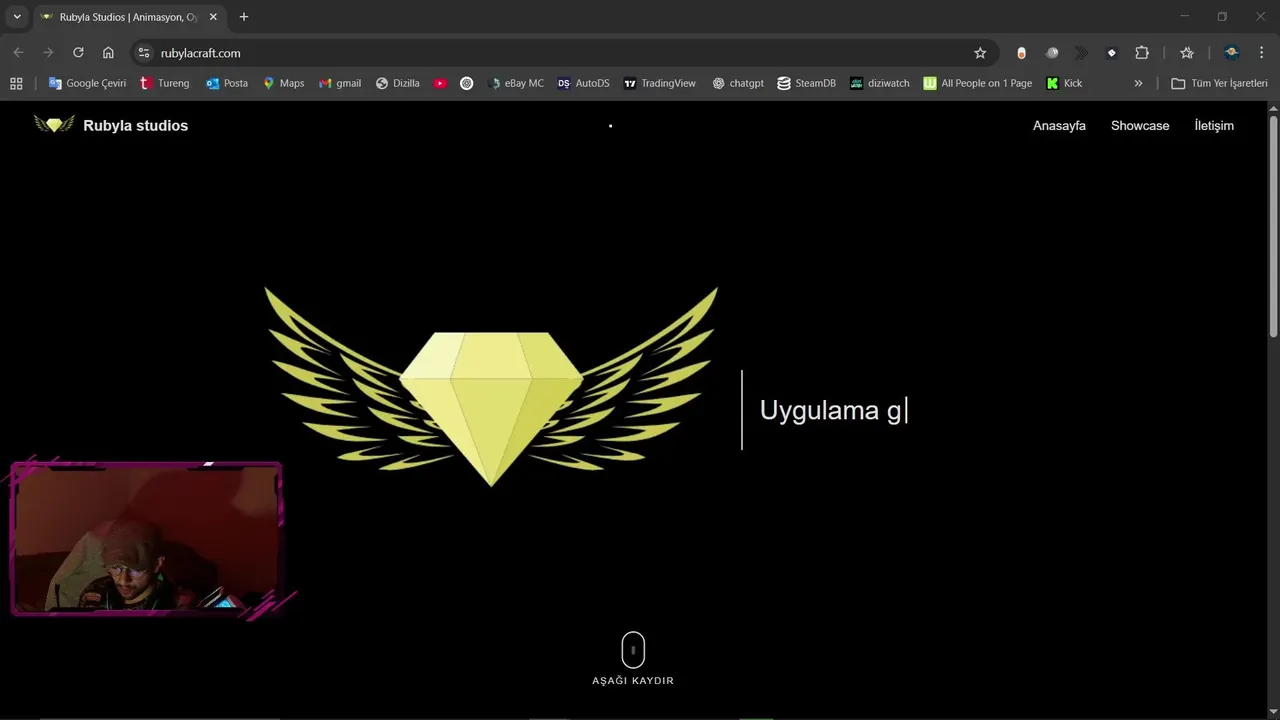Show more bookmarks chevron
Screen dimensions: 1280x720
pyautogui.click(x=1138, y=83)
